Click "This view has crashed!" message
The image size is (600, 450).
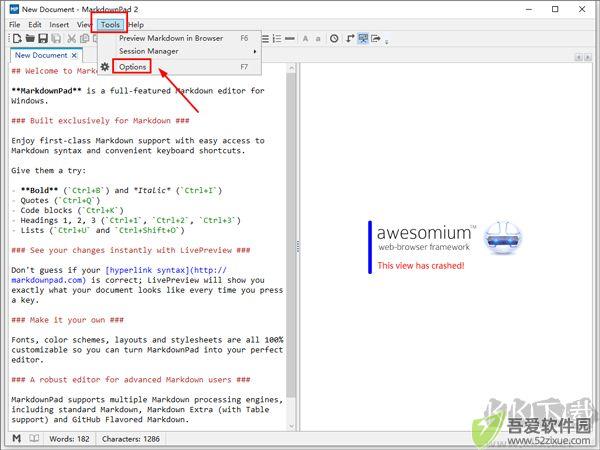pos(421,266)
